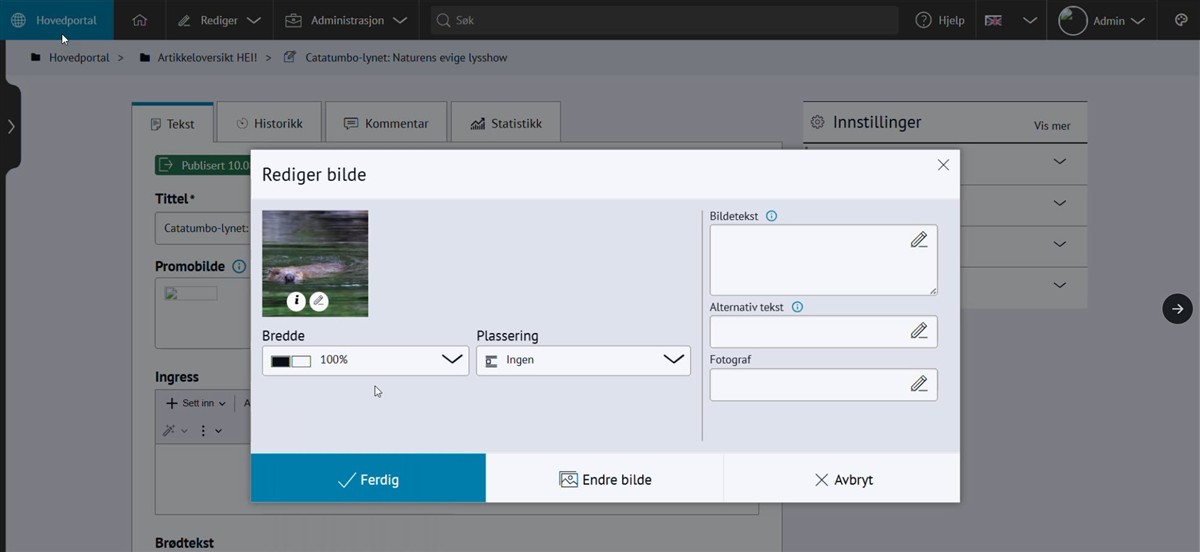Click pencil icon in Alternativ tekst field

pos(918,331)
